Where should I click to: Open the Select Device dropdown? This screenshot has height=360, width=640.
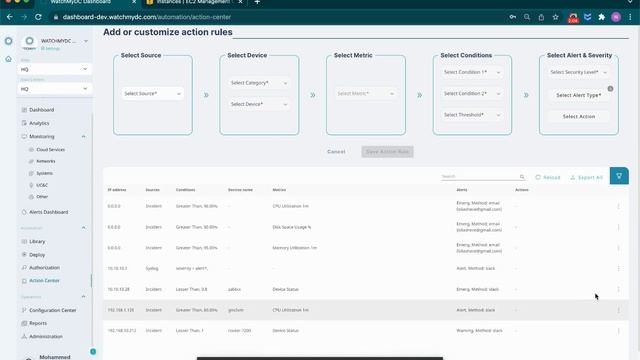(x=259, y=104)
